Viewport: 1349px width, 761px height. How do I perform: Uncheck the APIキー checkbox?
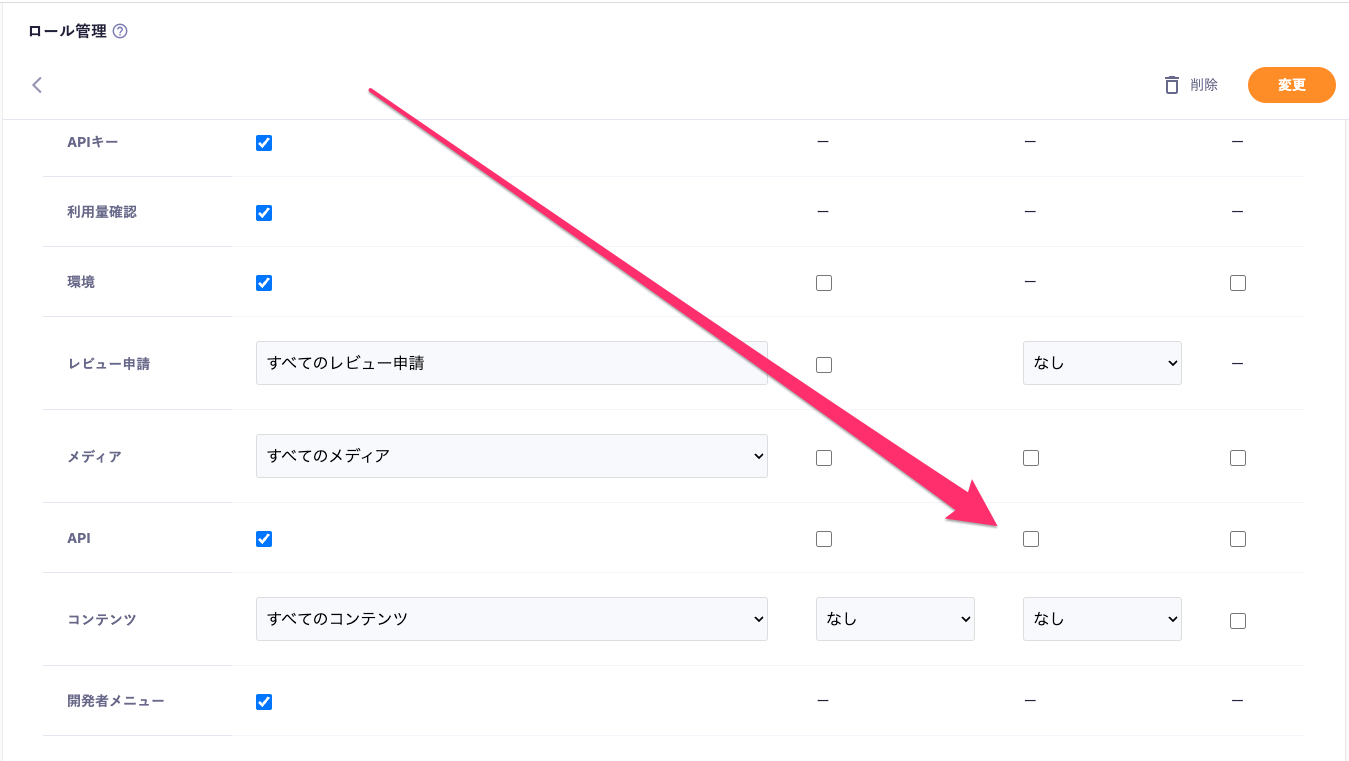pos(264,143)
